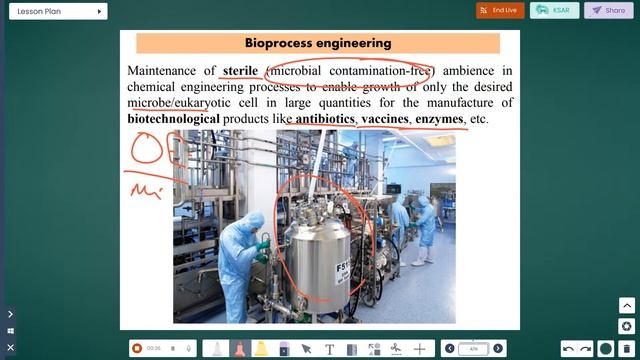Open the green color swatch picker
The image size is (640, 360).
[x=606, y=349]
